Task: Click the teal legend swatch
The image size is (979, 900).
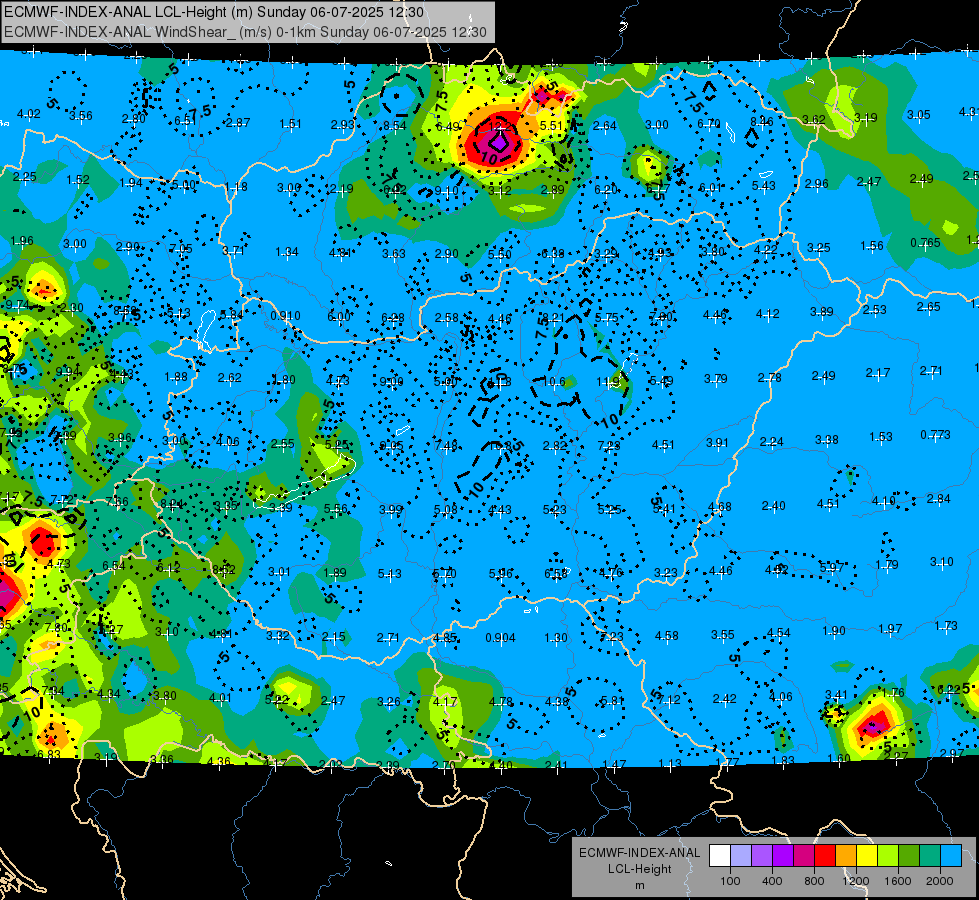Action: (930, 855)
